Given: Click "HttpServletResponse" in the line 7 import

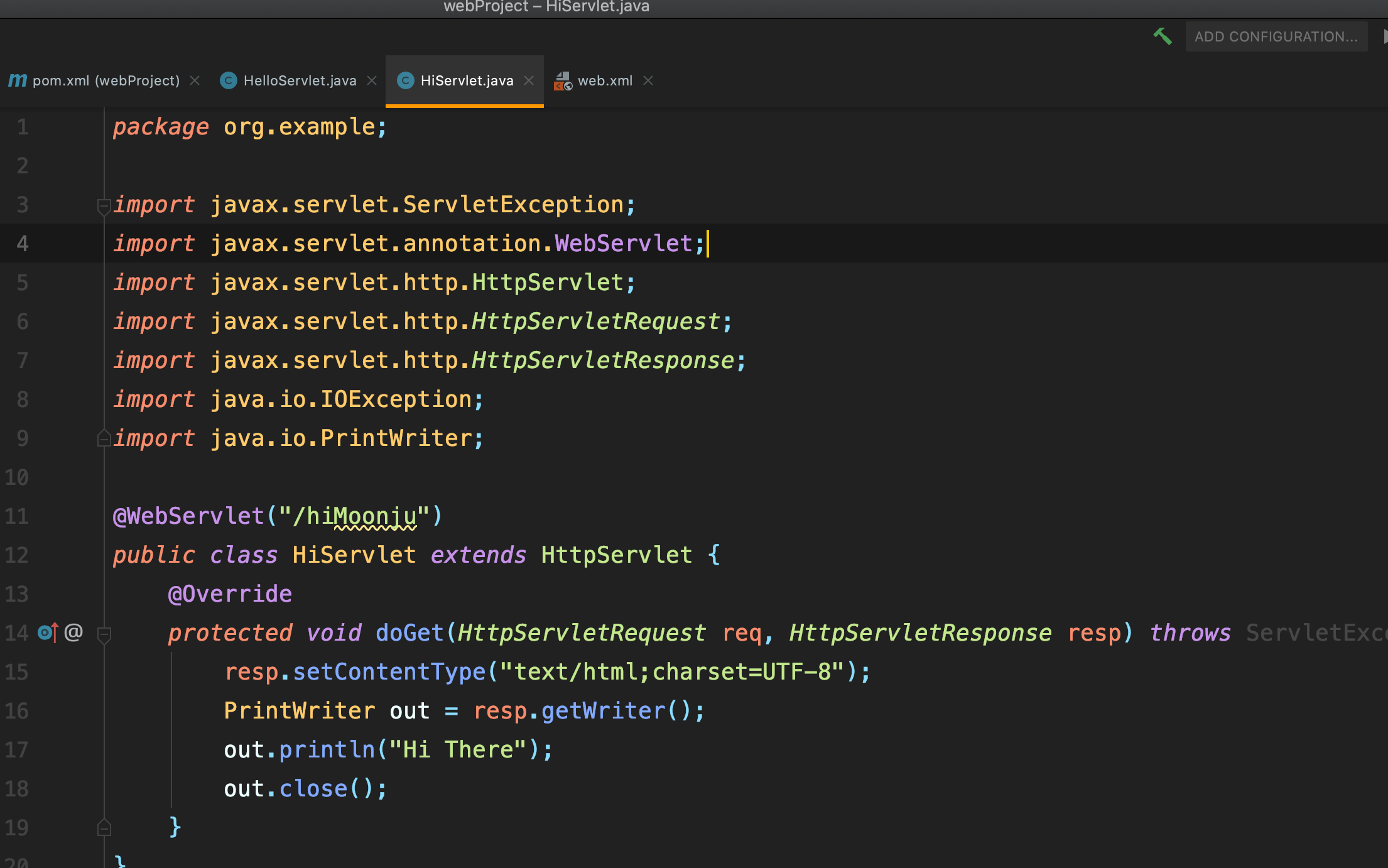Looking at the screenshot, I should click(603, 361).
